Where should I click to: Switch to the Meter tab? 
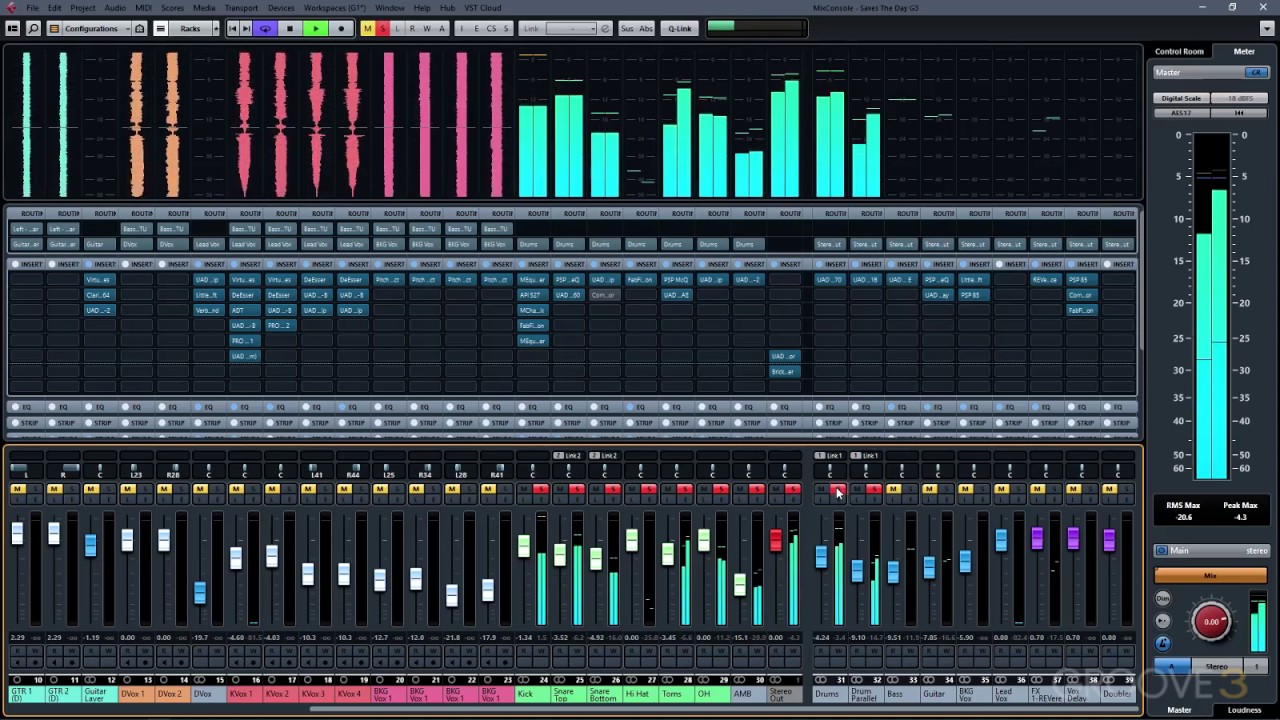1244,51
